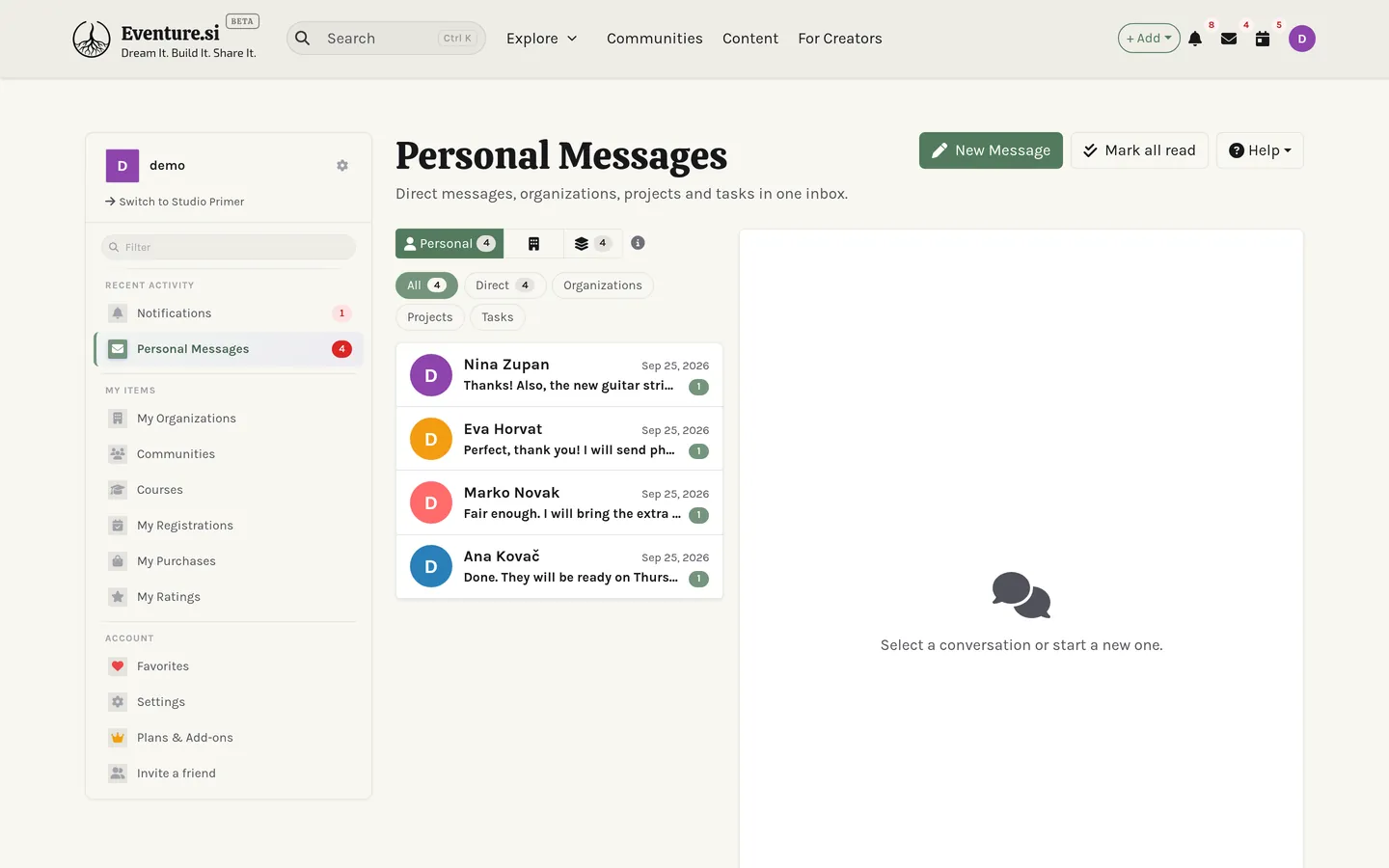This screenshot has height=868, width=1389.
Task: Toggle the Direct filter chip
Action: coord(504,285)
